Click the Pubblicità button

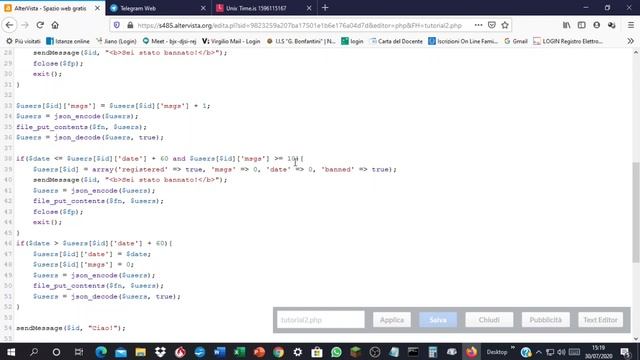click(546, 320)
